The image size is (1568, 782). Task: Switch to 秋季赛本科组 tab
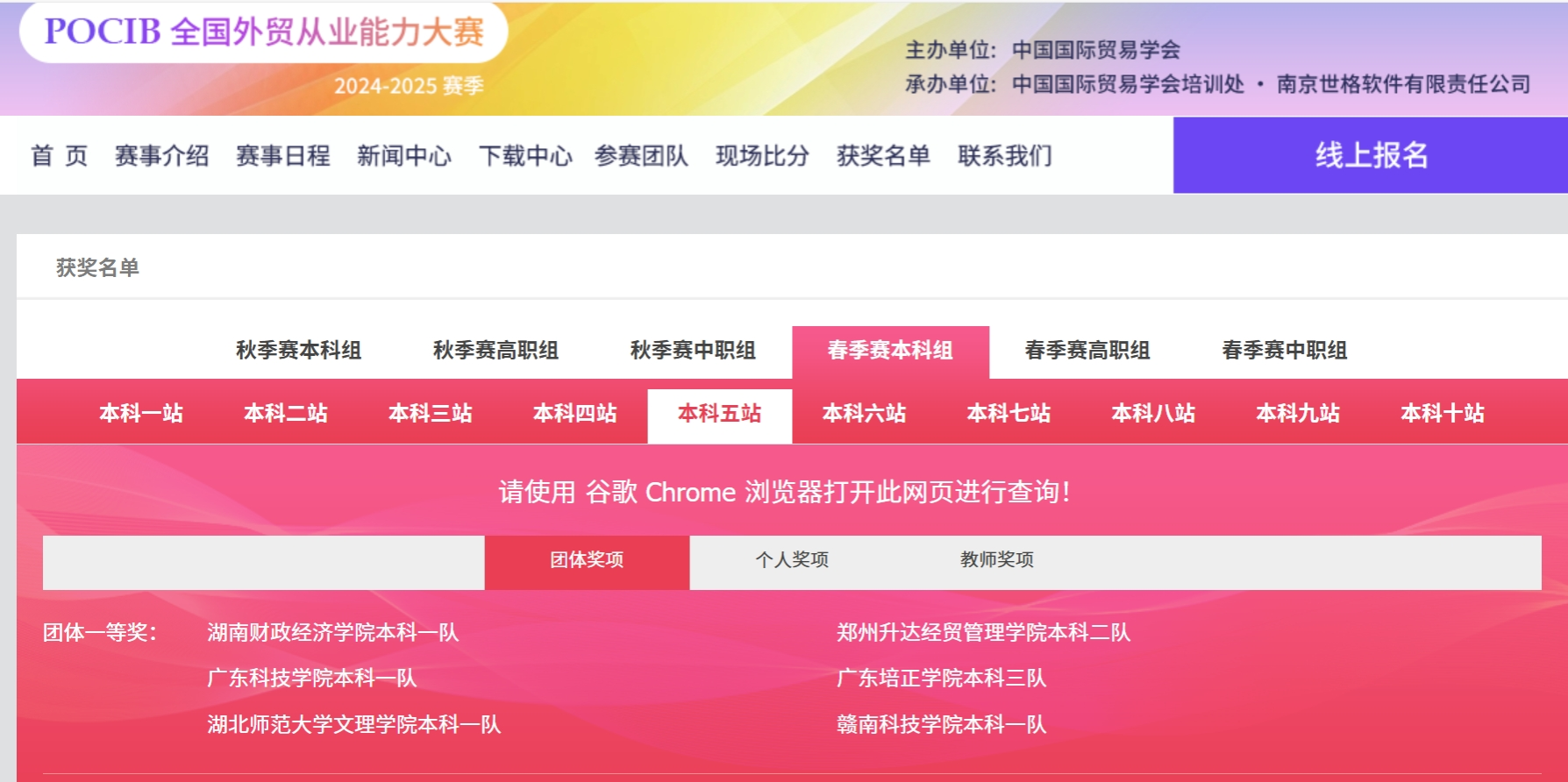pos(298,351)
